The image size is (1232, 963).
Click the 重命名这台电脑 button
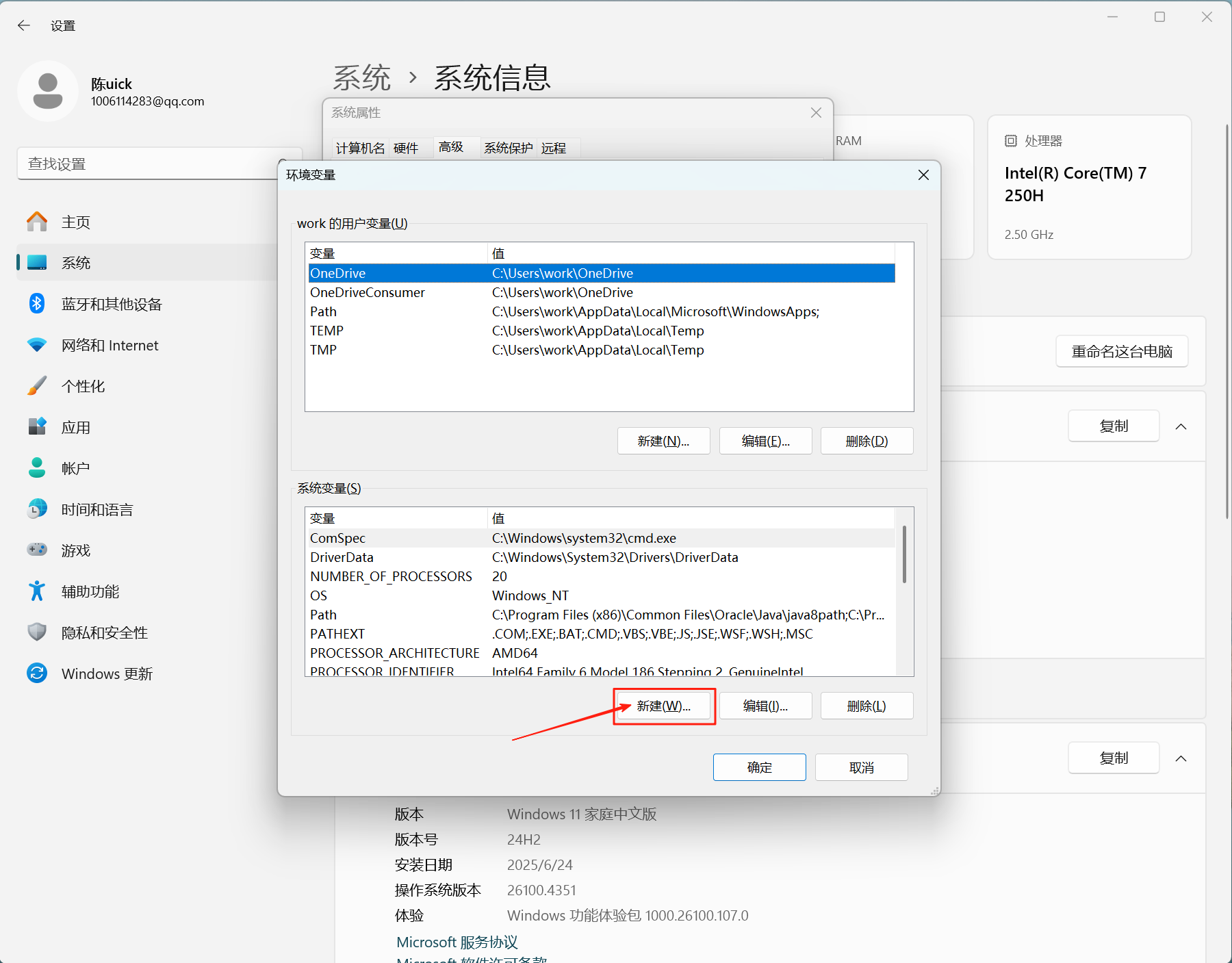[1121, 351]
